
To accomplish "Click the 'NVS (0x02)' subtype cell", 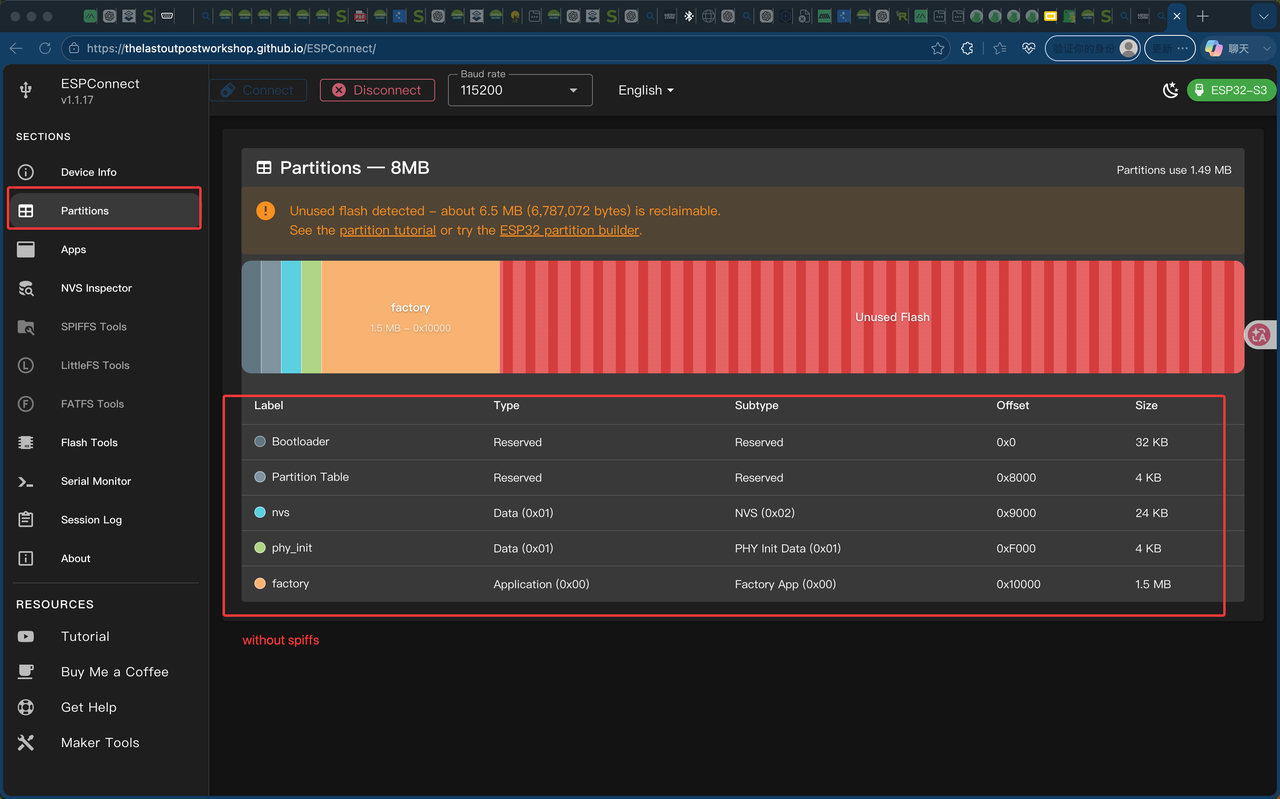I will point(764,513).
